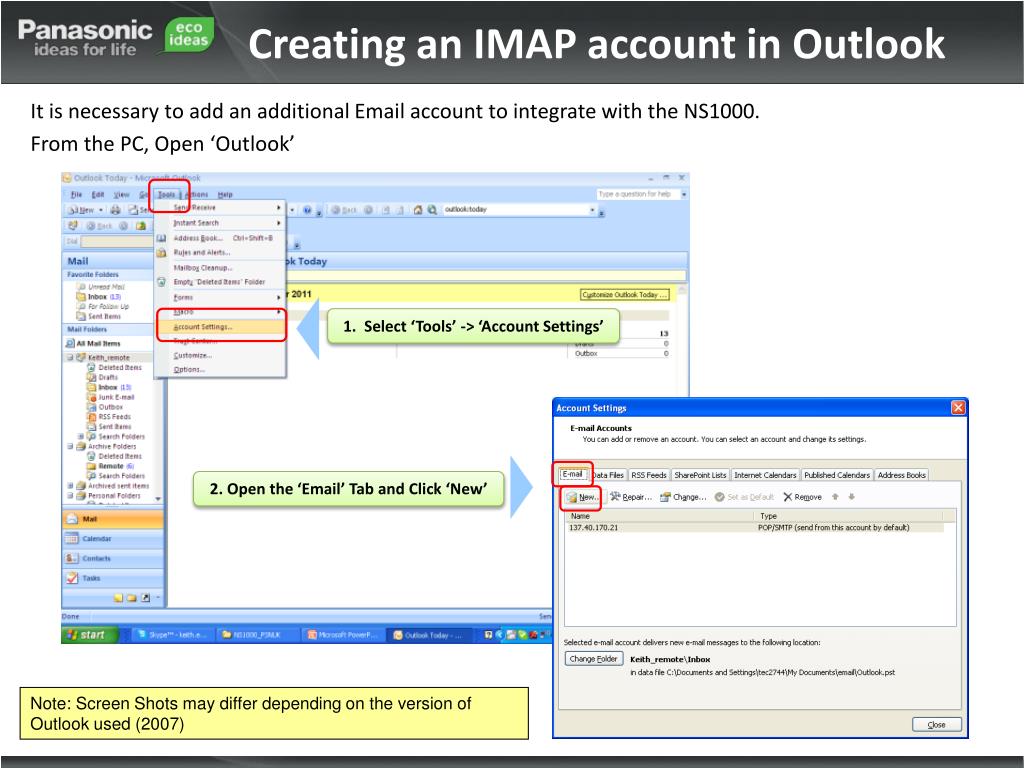Switch to the SharePoint Lists tab
This screenshot has width=1024, height=768.
point(700,475)
